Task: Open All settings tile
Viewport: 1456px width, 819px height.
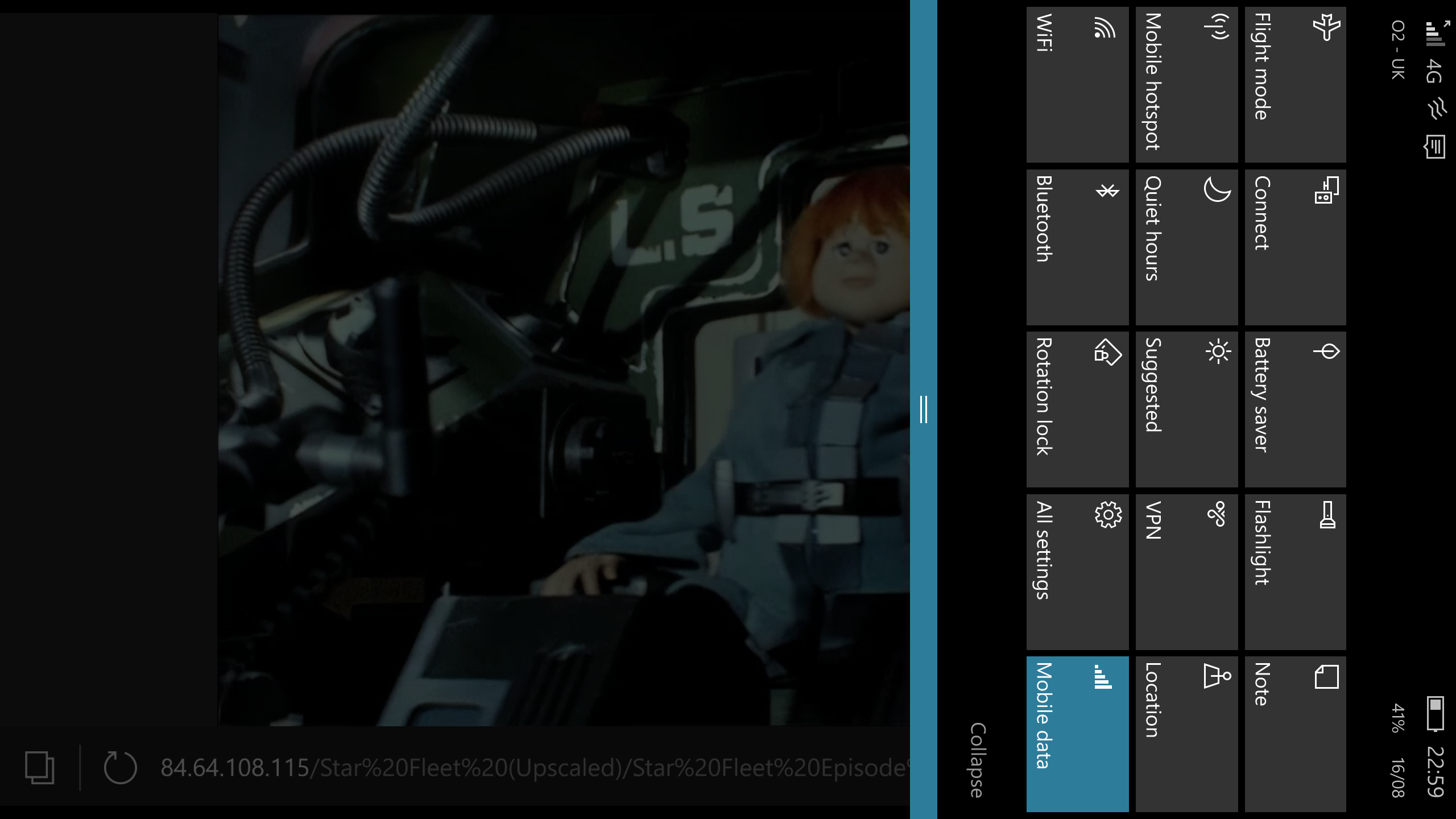Action: click(x=1077, y=572)
